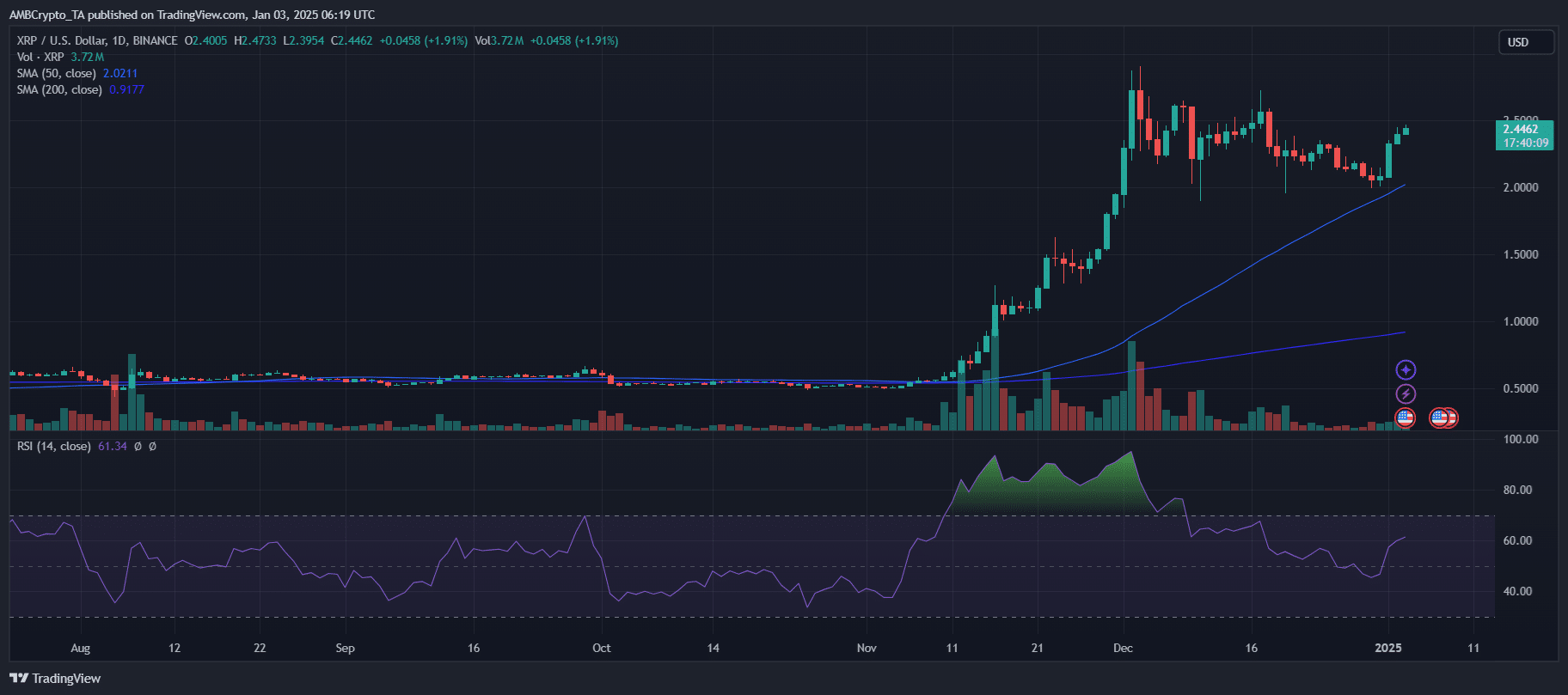Click the overlapping US flag icons
The image size is (1568, 695).
tap(1443, 418)
